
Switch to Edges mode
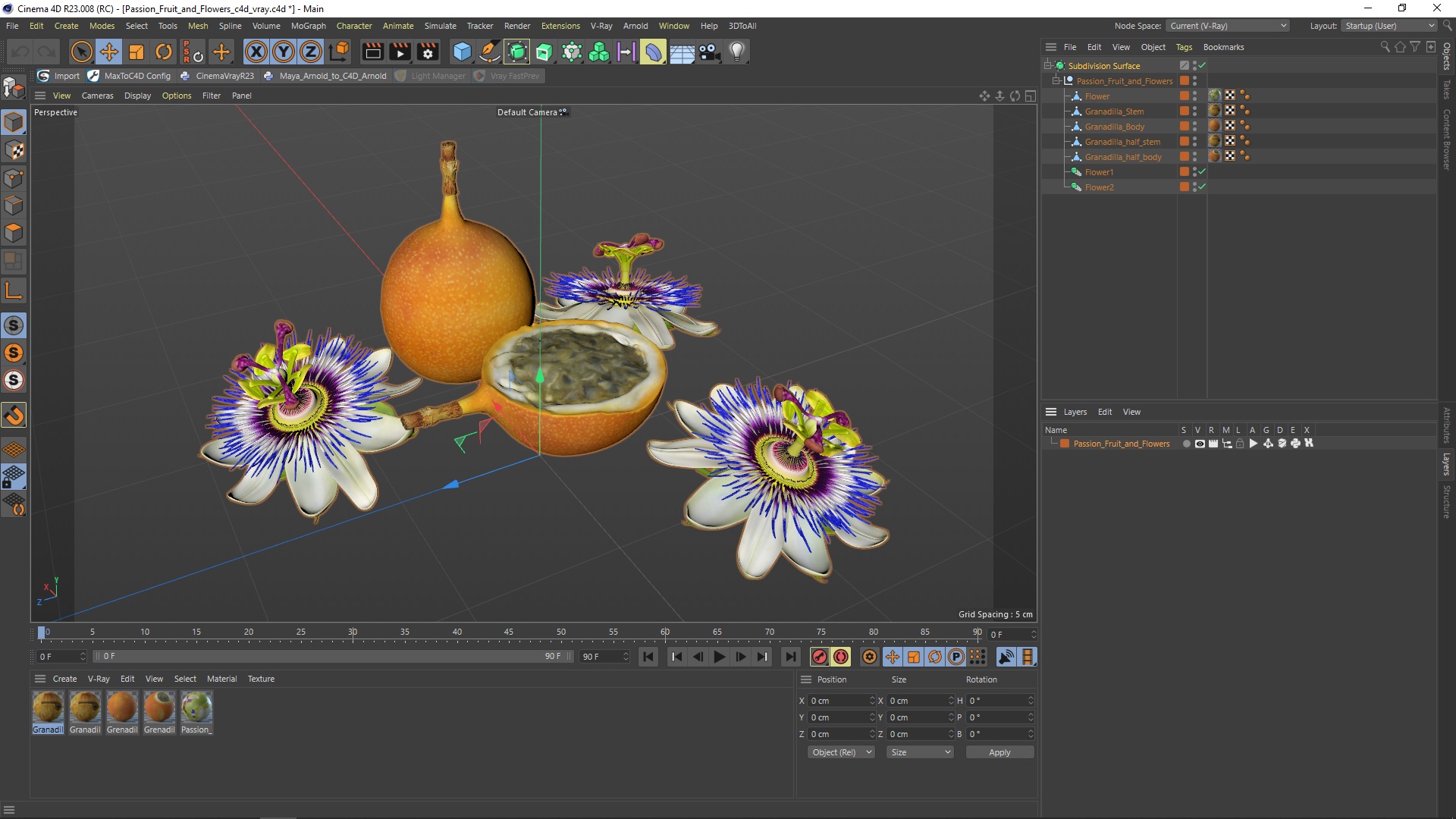14,206
